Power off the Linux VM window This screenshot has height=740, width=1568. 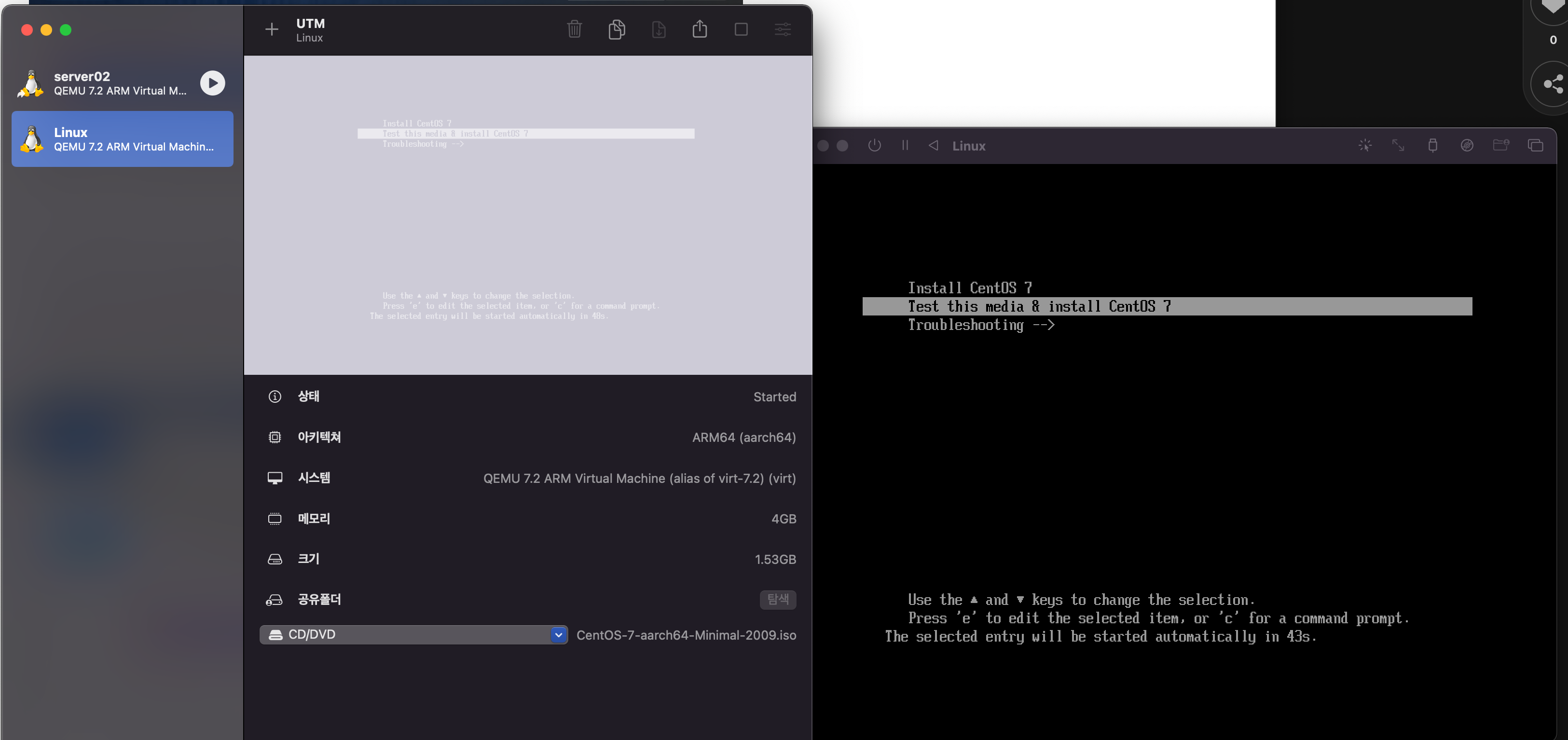(x=874, y=146)
